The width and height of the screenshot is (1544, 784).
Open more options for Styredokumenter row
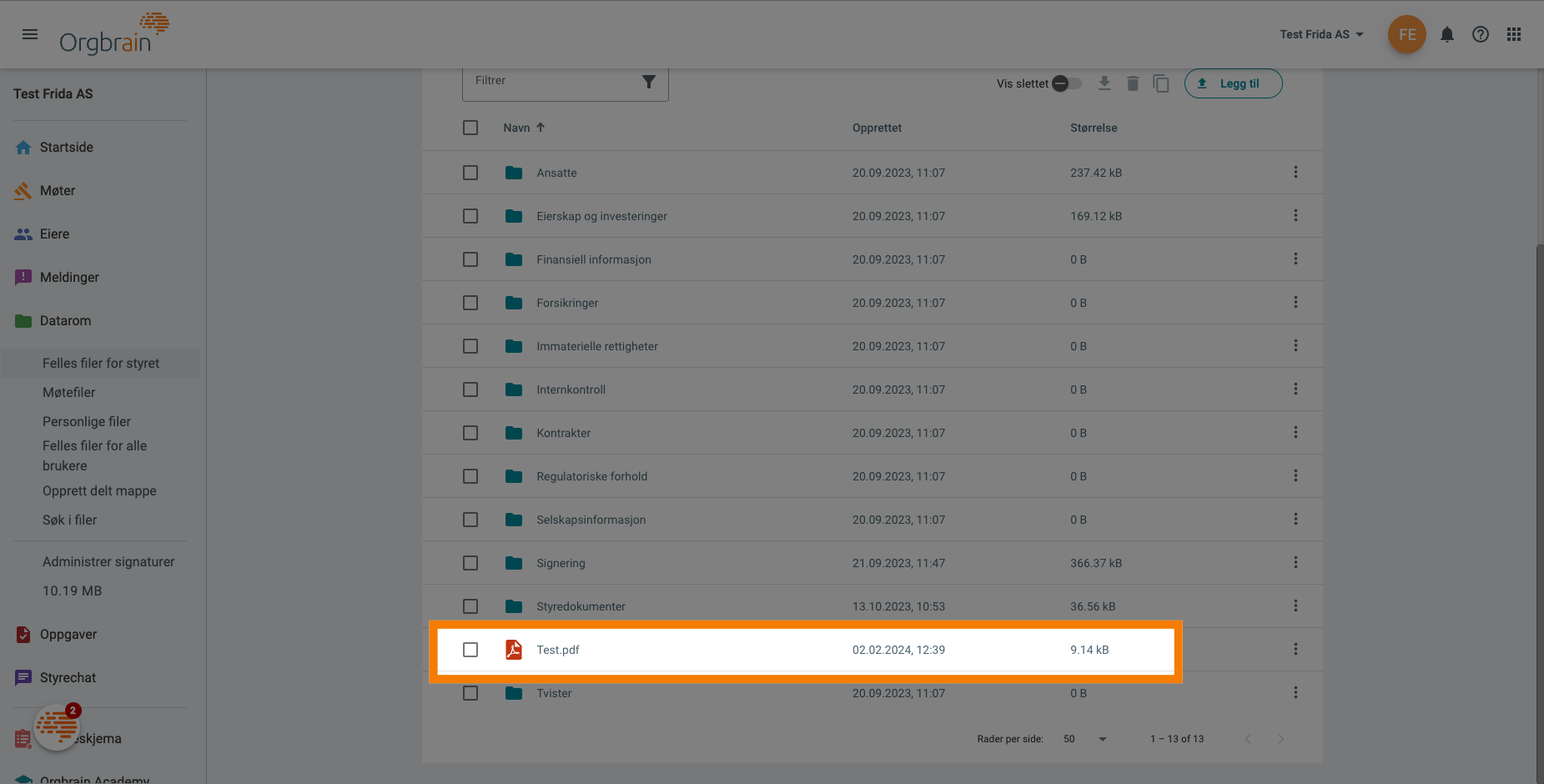pyautogui.click(x=1295, y=606)
